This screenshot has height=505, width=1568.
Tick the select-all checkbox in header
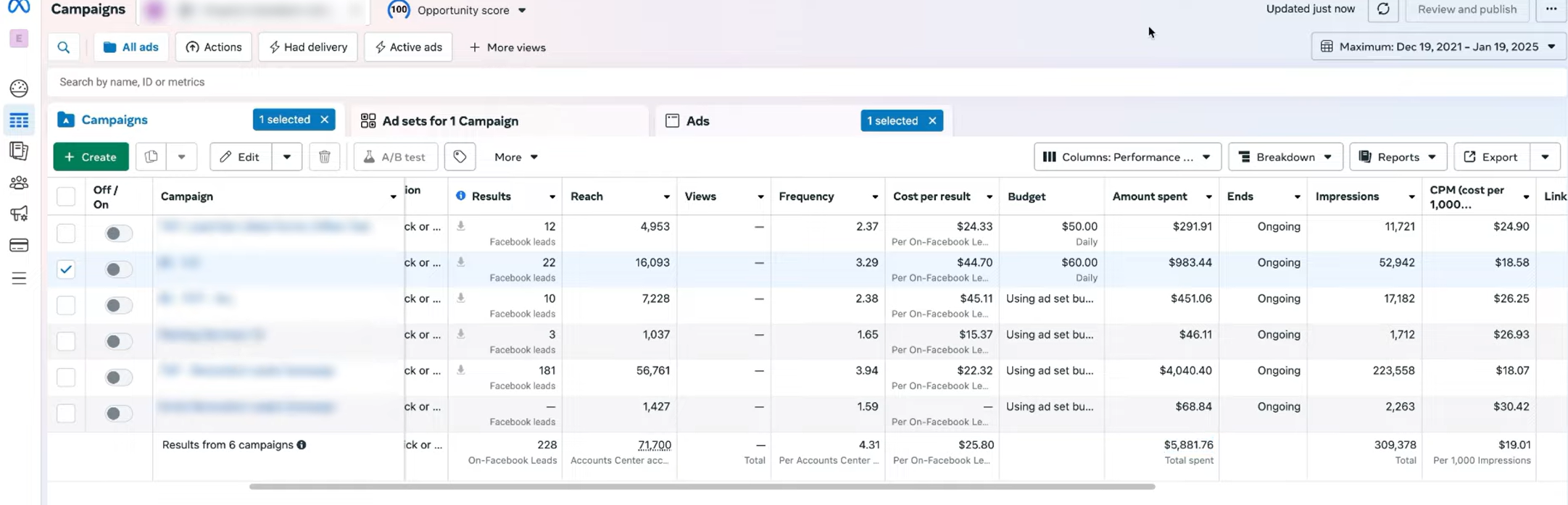click(66, 196)
